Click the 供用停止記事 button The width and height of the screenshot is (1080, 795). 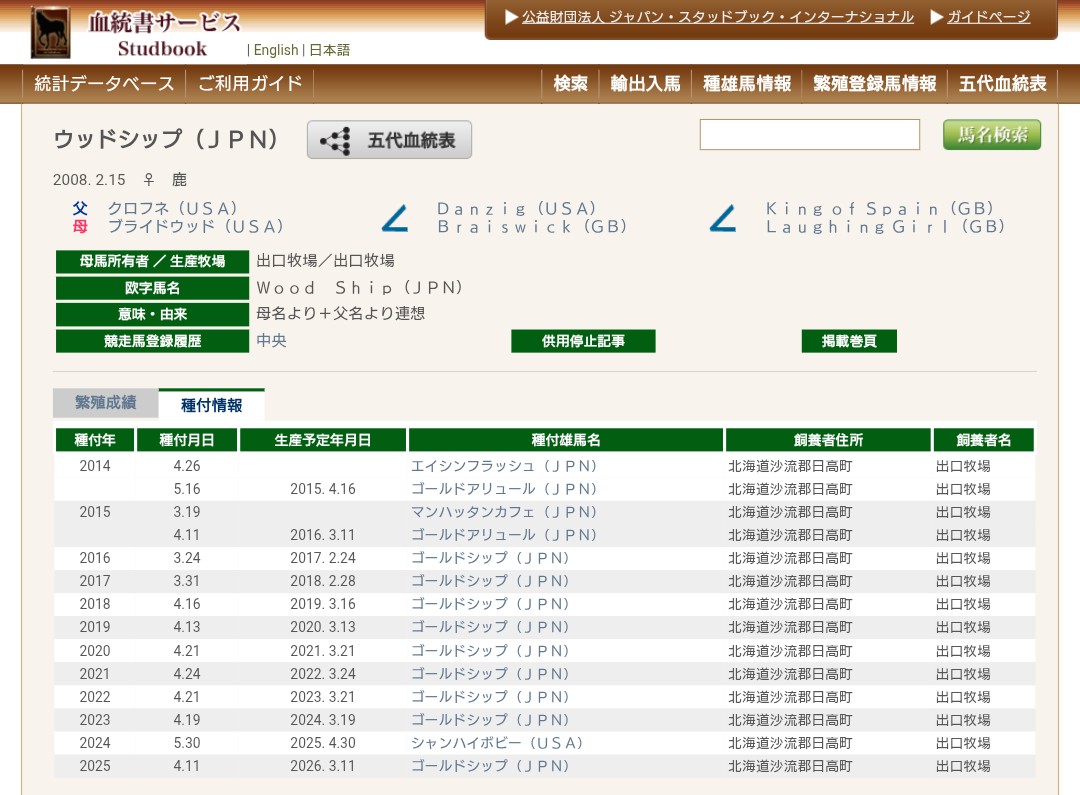(583, 341)
